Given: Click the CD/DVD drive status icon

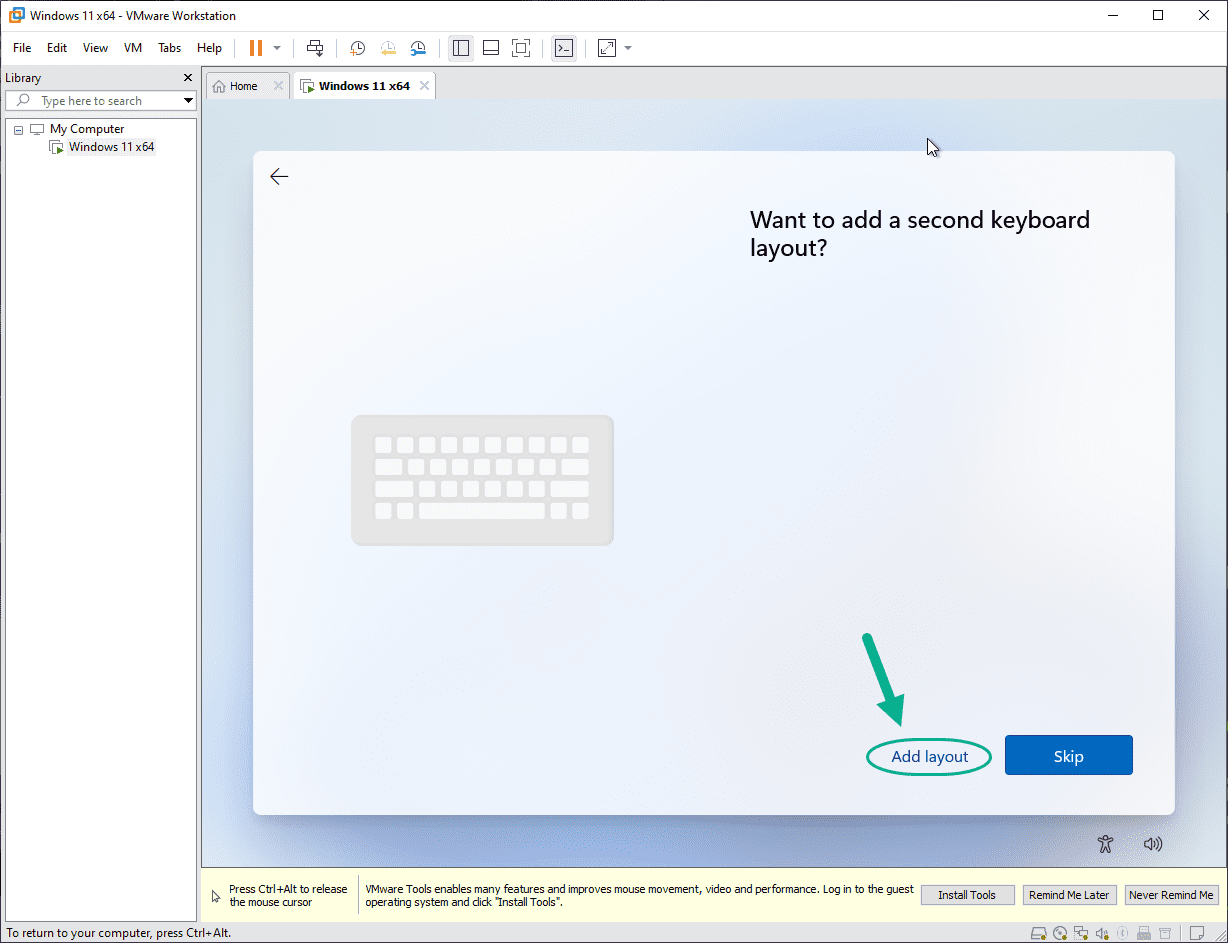Looking at the screenshot, I should [x=1060, y=933].
